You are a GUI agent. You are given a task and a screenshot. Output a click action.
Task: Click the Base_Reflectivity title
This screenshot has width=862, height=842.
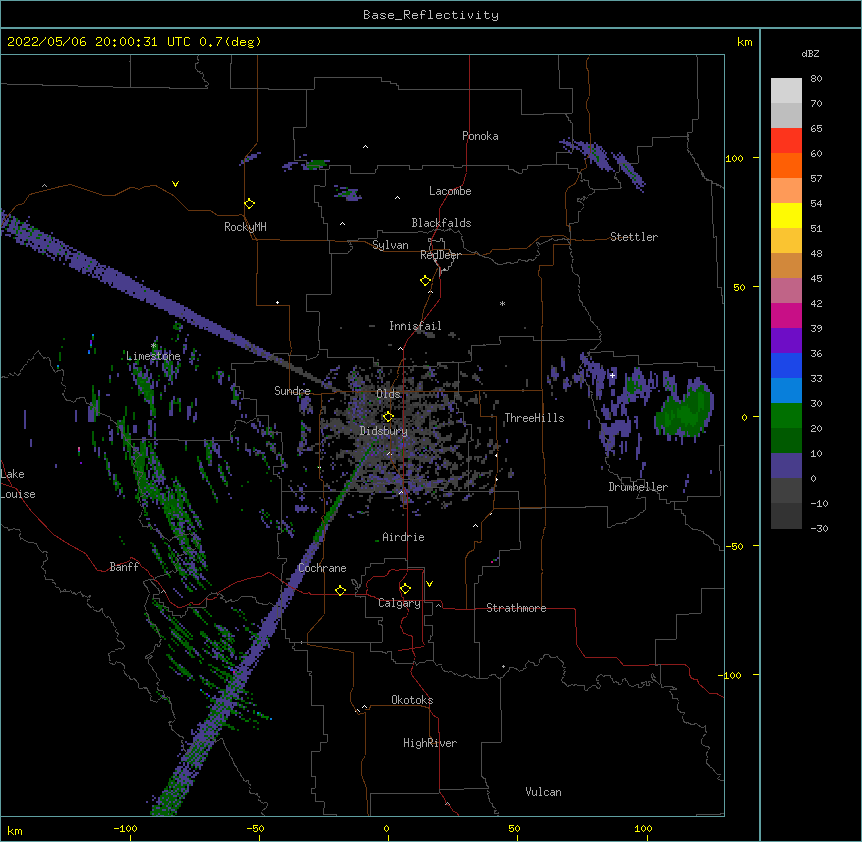point(431,15)
